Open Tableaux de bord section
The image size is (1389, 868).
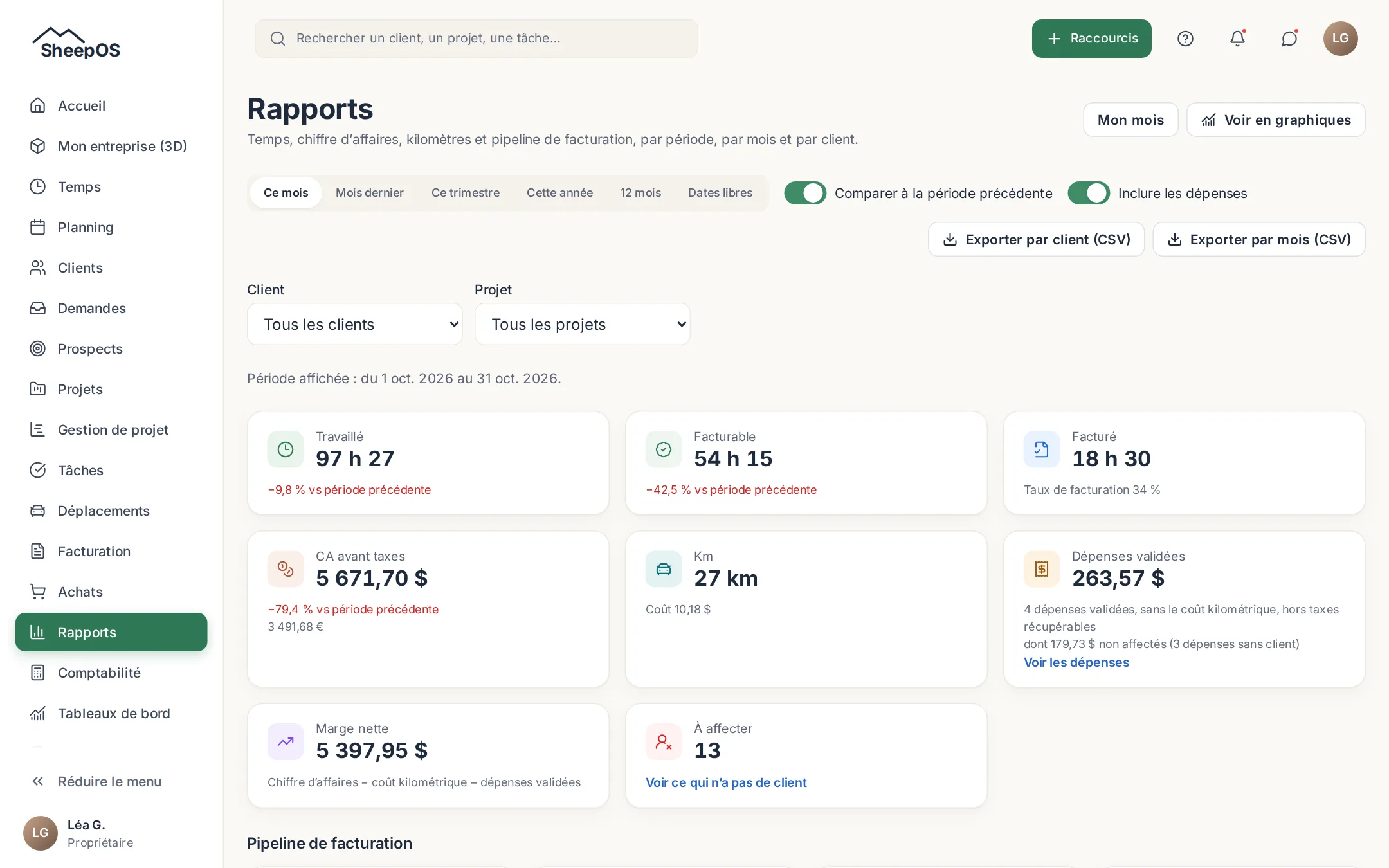pyautogui.click(x=111, y=713)
